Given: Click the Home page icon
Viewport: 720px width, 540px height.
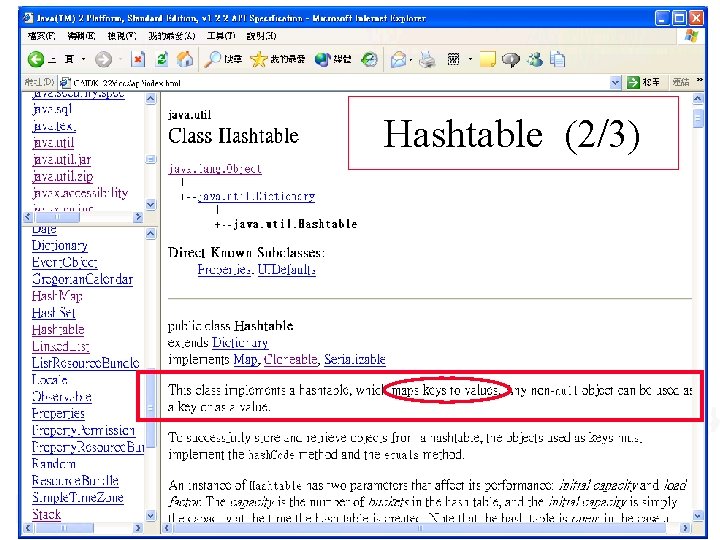Looking at the screenshot, I should click(x=185, y=59).
